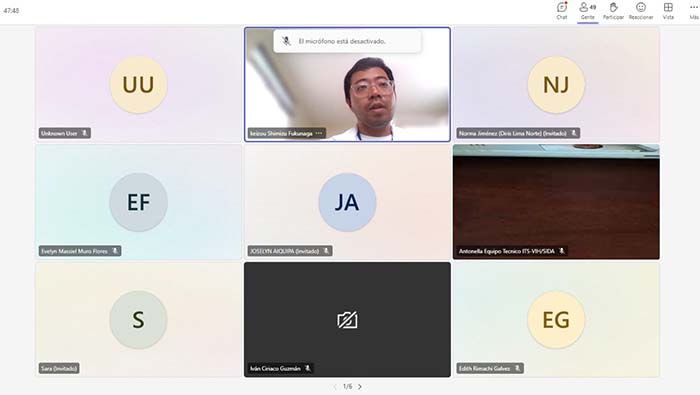Viewport: 700px width, 395px height.
Task: Open more options on the speaker tile
Action: tap(319, 133)
